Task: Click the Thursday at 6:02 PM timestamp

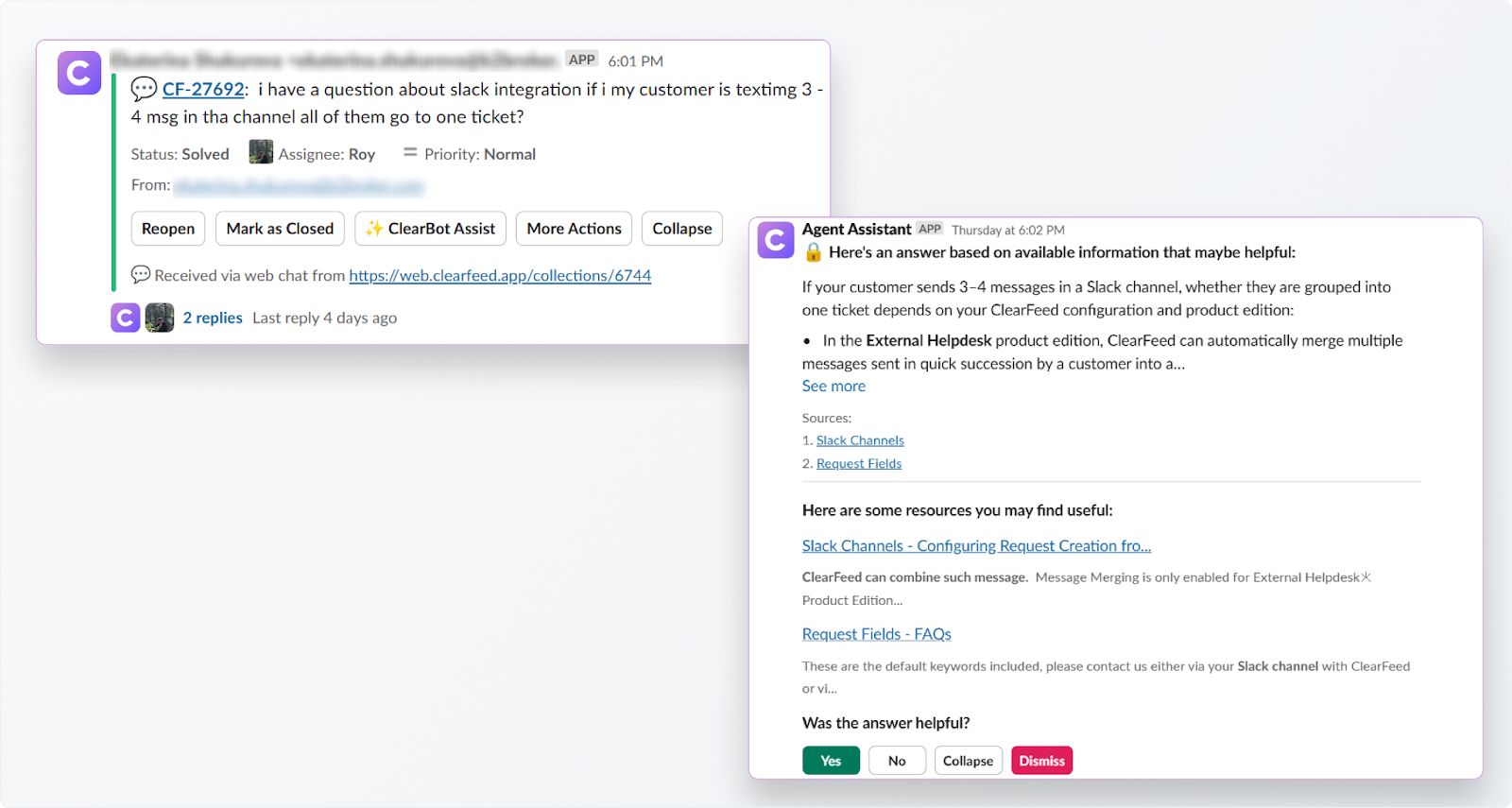Action: pyautogui.click(x=1008, y=231)
